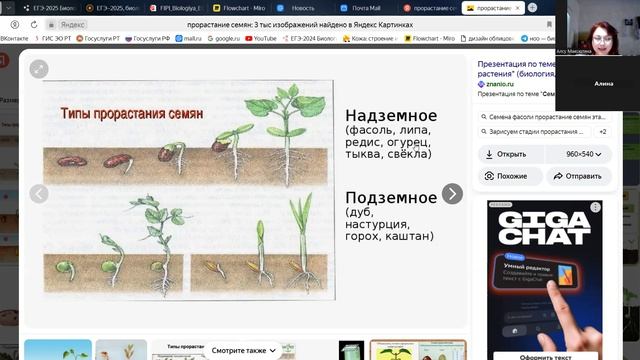
Task: Close the active прорастание tab
Action: (518, 8)
